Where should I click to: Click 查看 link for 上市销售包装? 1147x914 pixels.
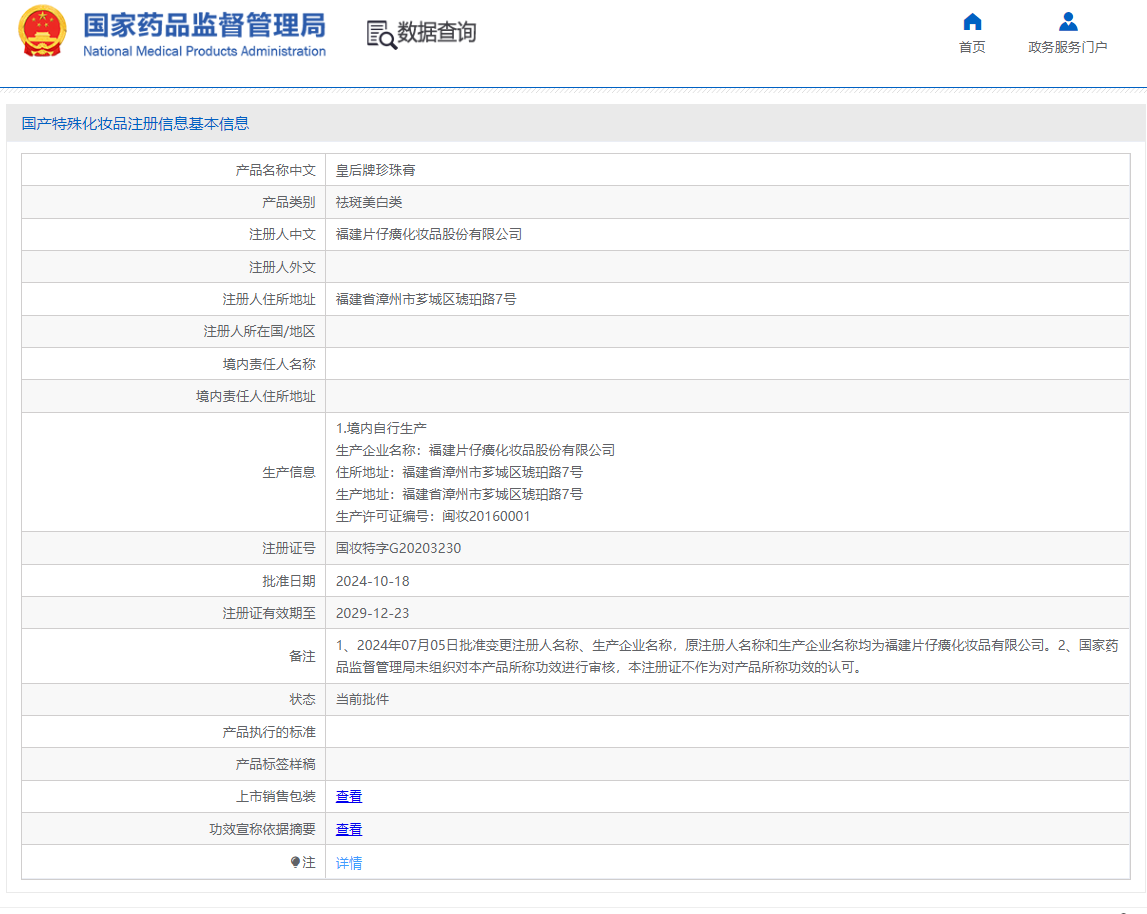(x=349, y=797)
